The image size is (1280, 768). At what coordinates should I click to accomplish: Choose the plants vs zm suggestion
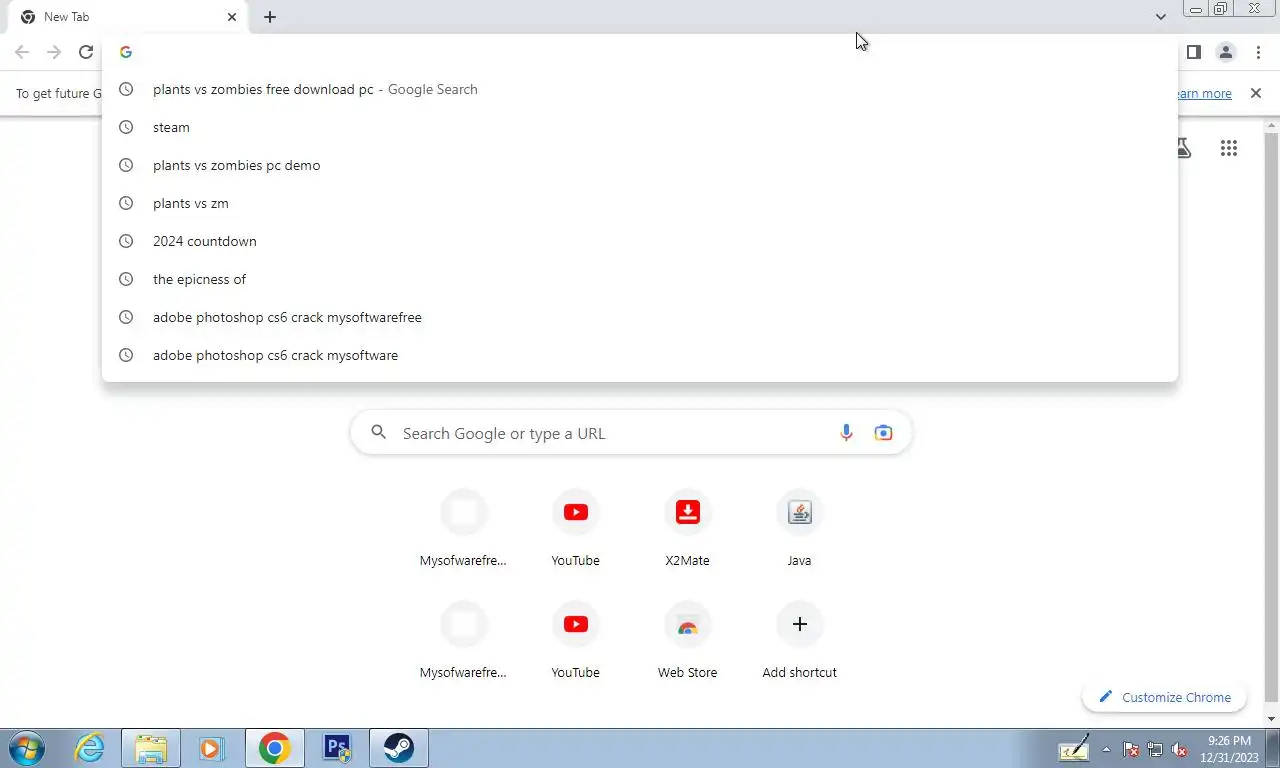[x=640, y=203]
